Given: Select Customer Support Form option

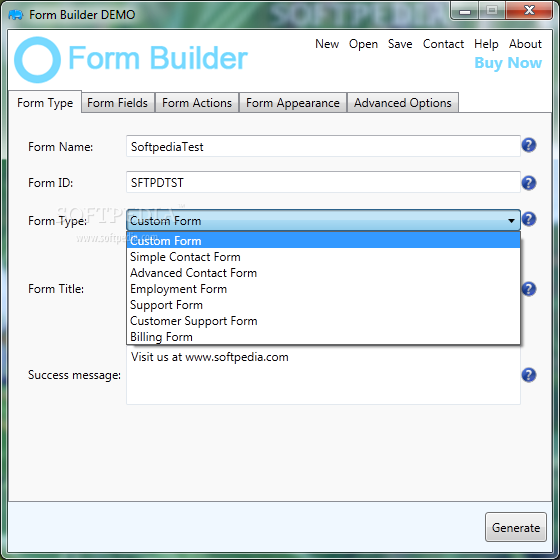Looking at the screenshot, I should 323,321.
